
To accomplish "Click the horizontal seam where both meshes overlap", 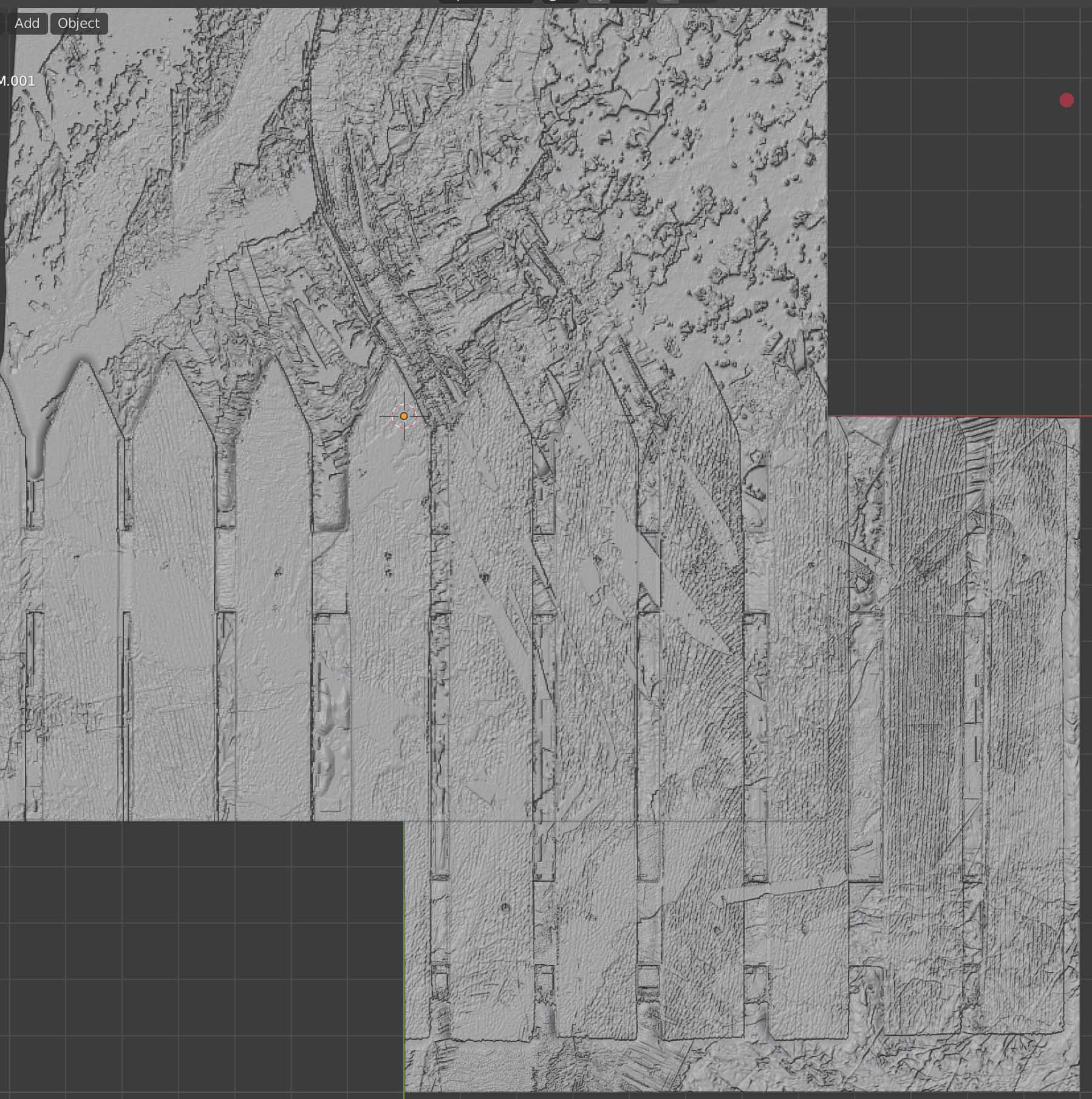I will tap(607, 822).
